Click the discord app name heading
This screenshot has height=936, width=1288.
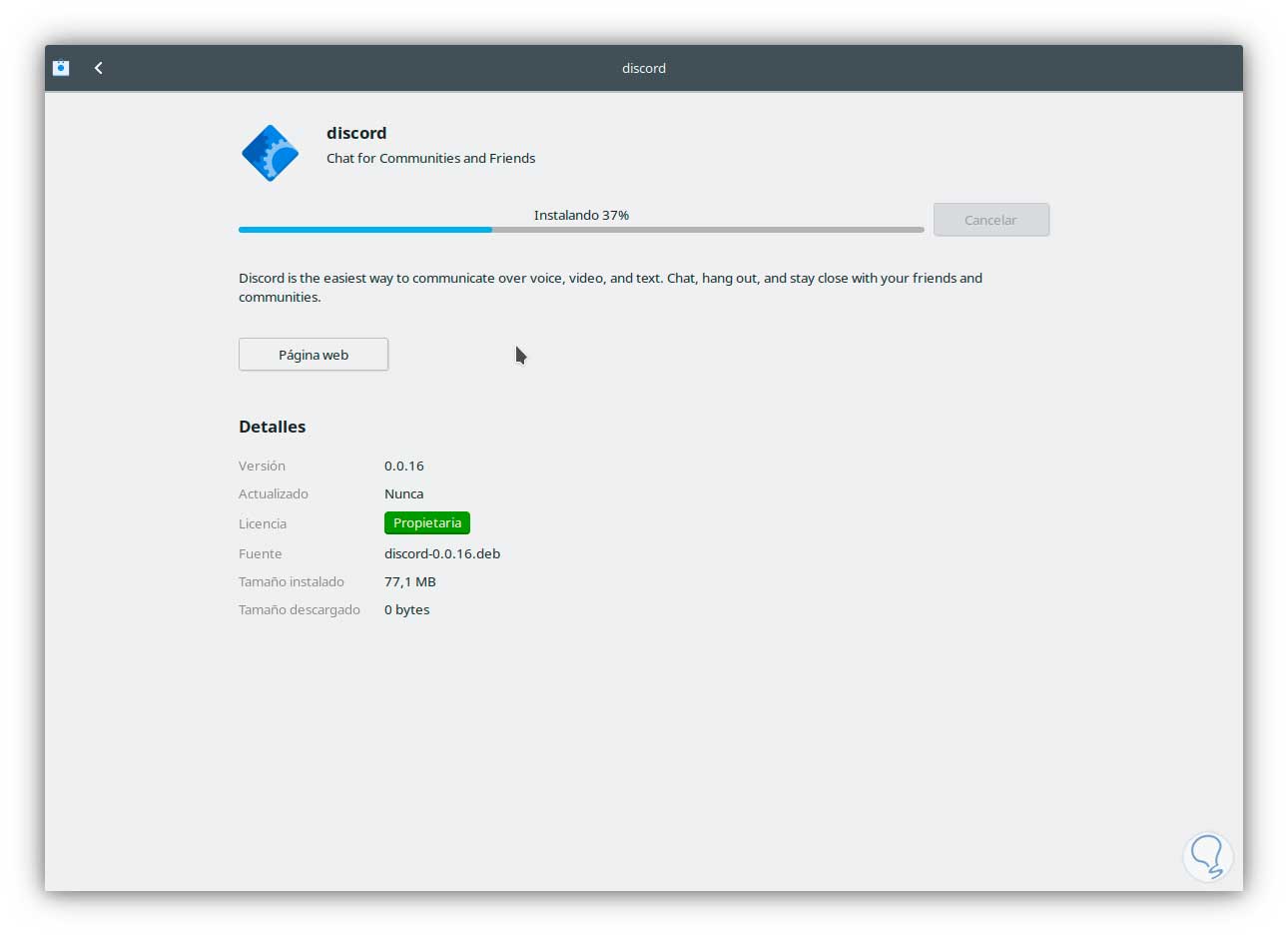pyautogui.click(x=356, y=133)
